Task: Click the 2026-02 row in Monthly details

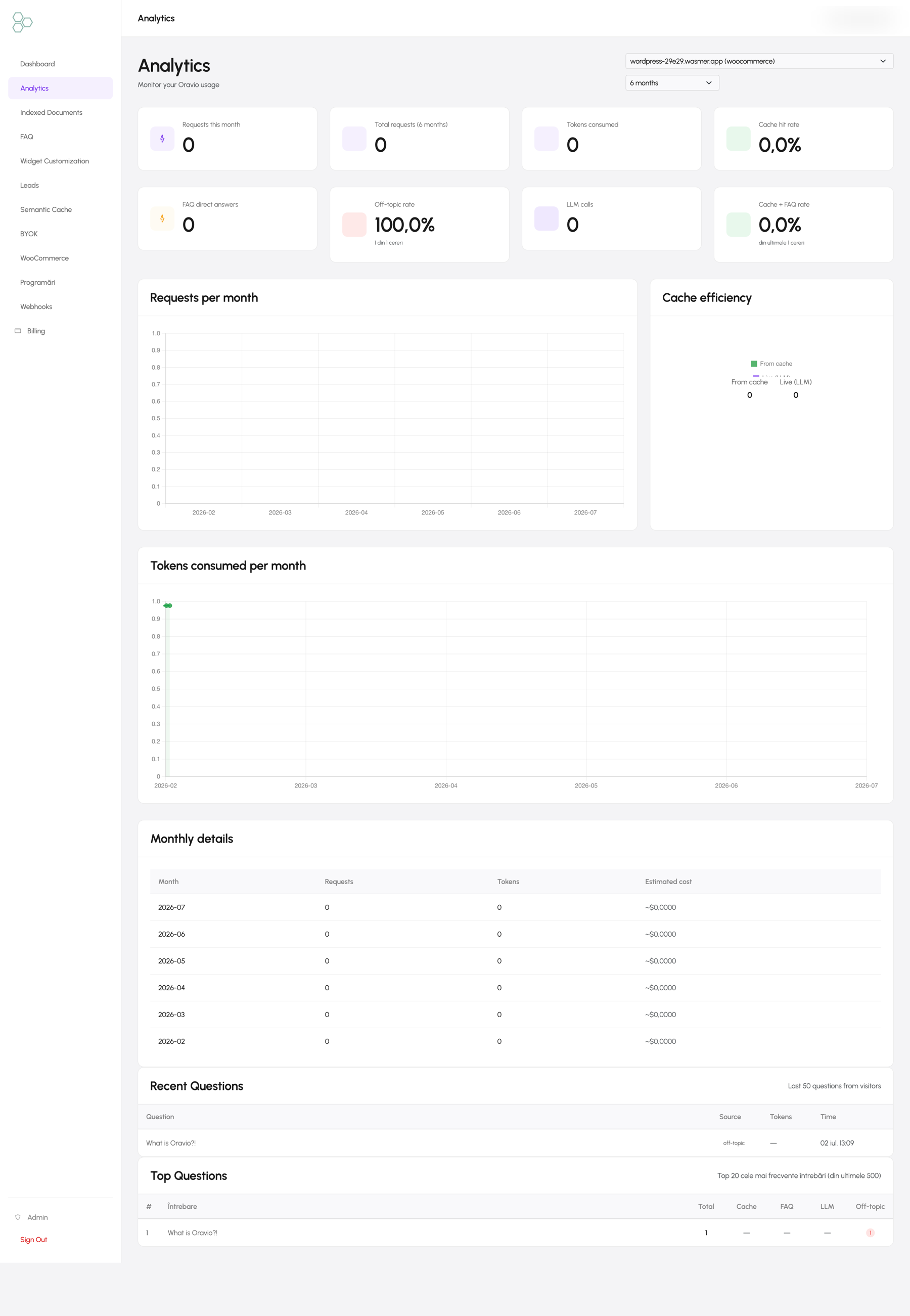Action: pyautogui.click(x=516, y=1041)
